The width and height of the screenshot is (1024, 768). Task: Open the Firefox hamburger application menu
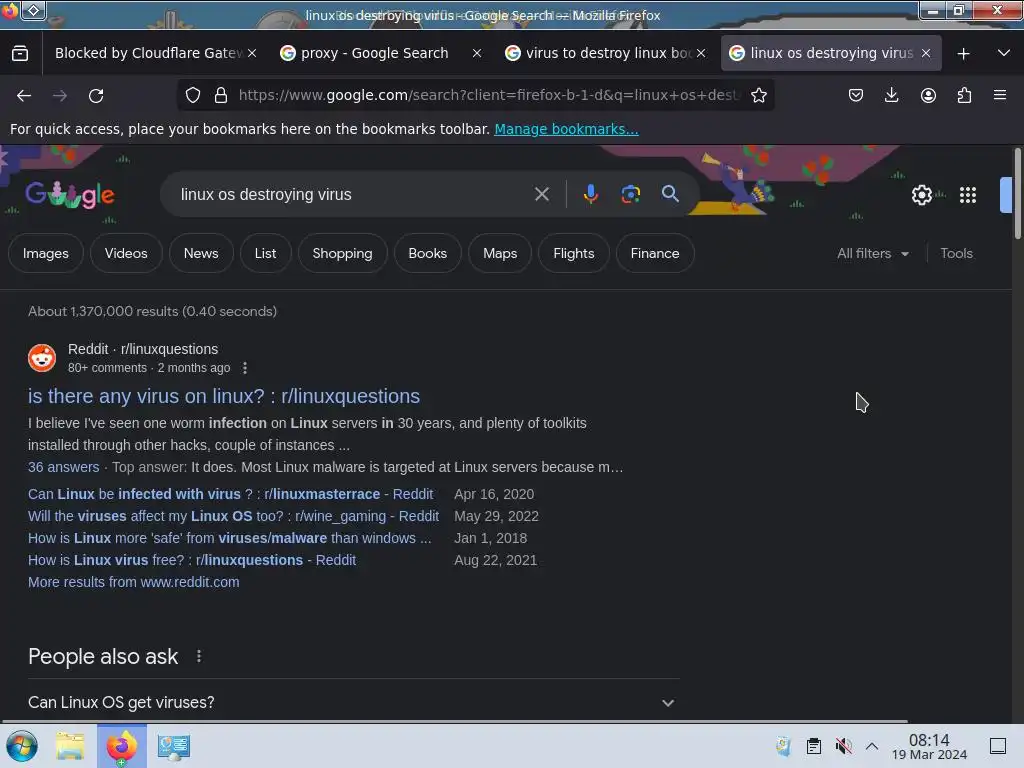click(x=1000, y=95)
